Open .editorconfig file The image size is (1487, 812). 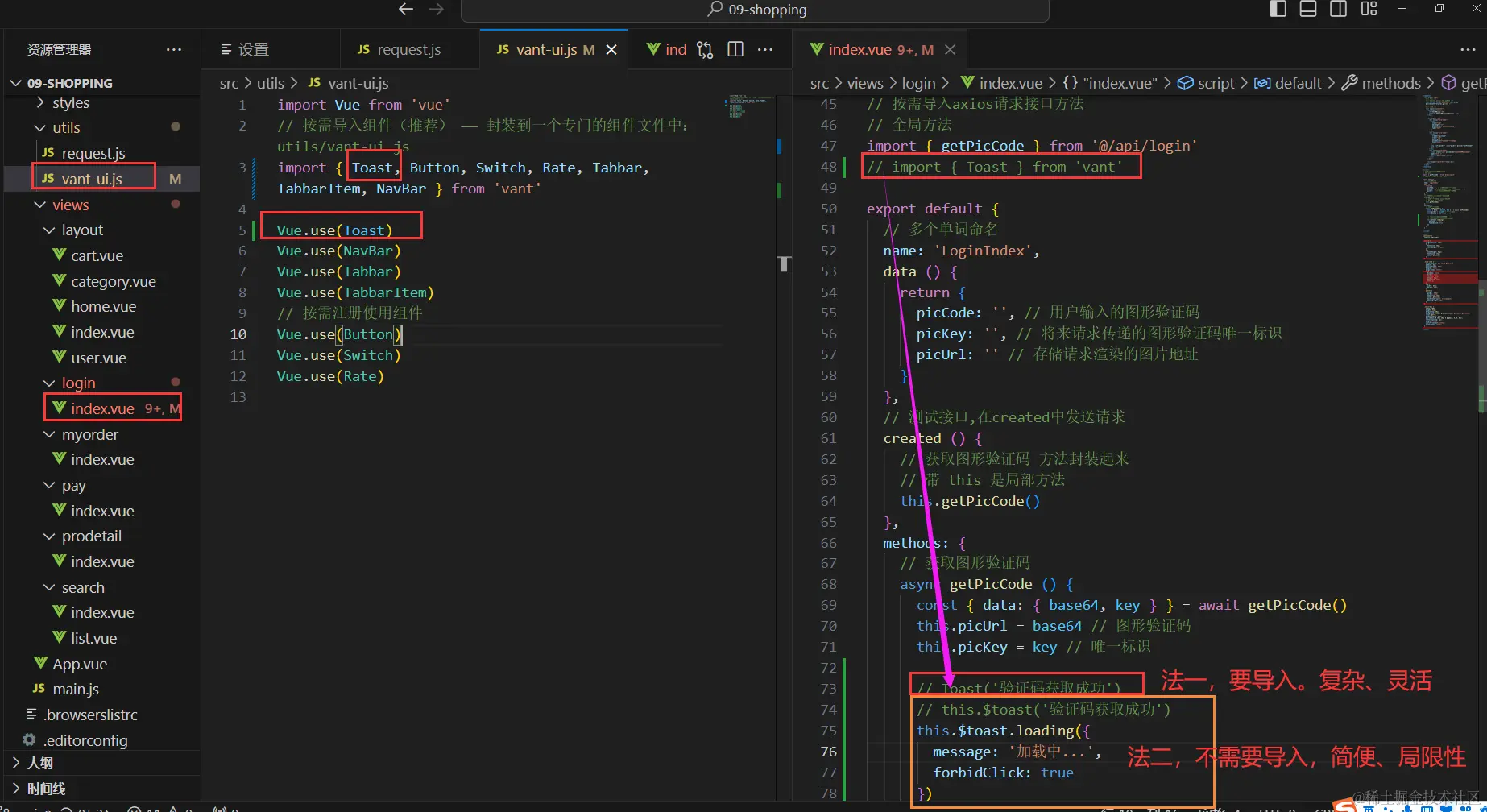pos(85,740)
